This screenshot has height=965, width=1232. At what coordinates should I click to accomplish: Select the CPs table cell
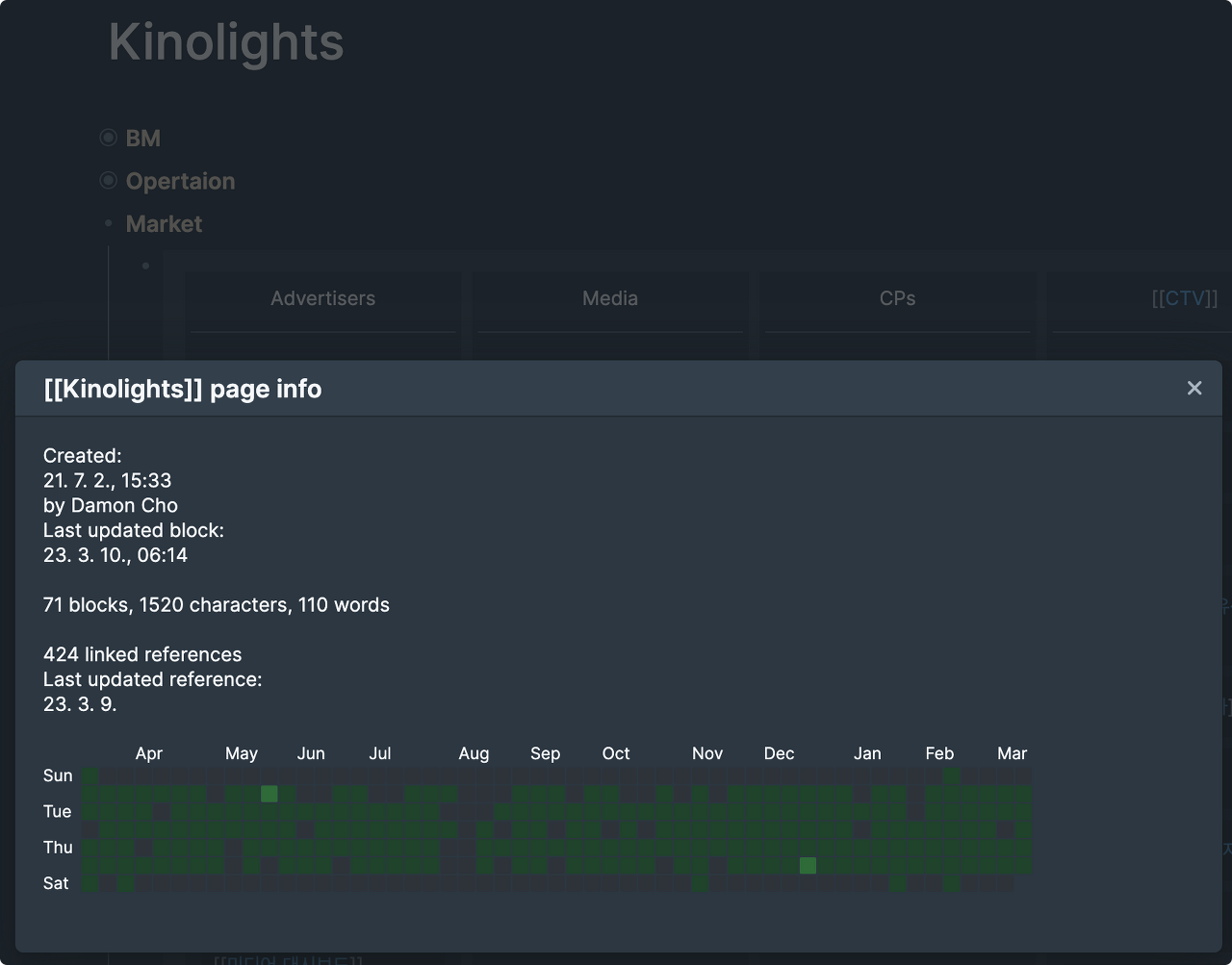pos(897,298)
